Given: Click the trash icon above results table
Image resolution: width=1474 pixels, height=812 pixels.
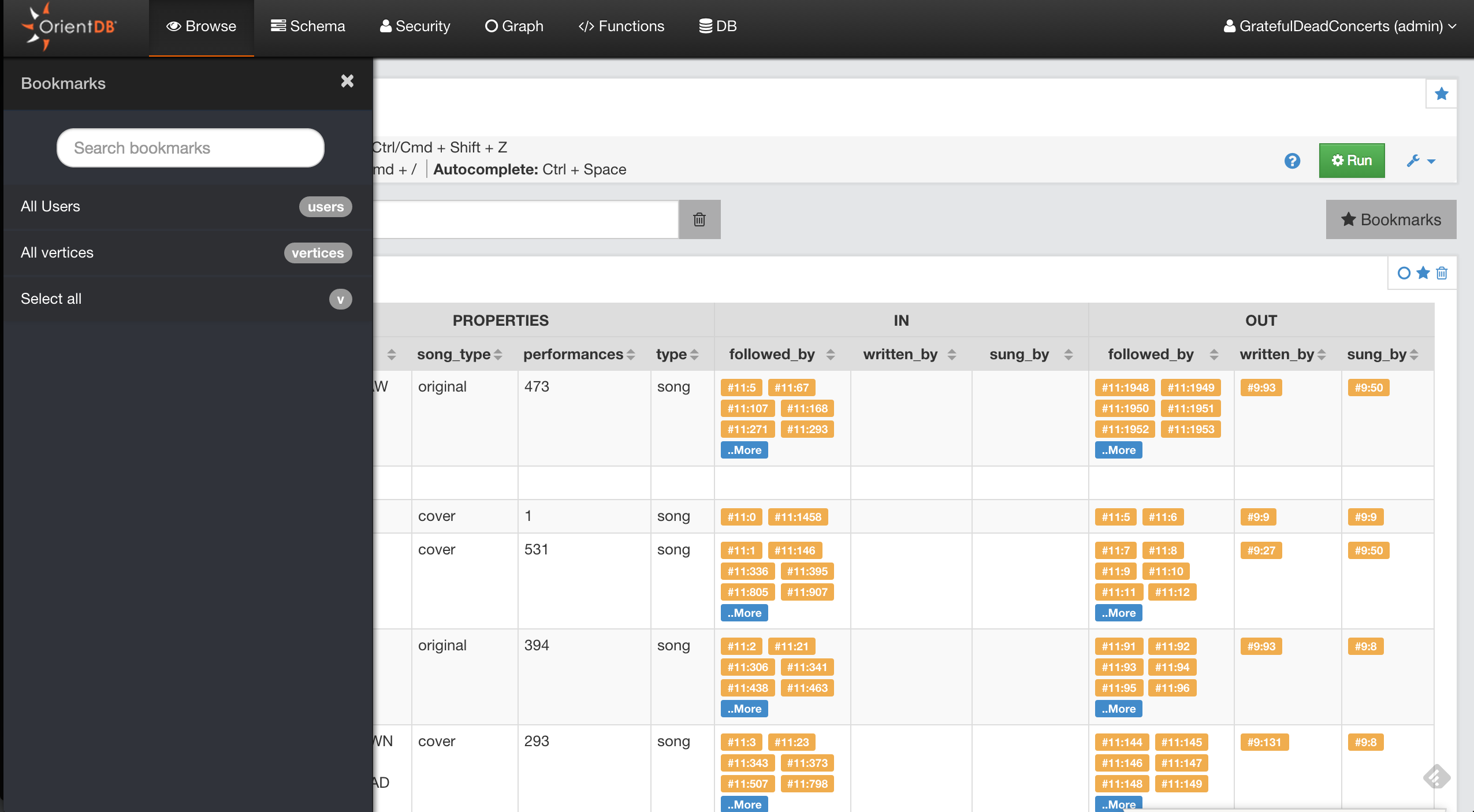Looking at the screenshot, I should click(1442, 273).
